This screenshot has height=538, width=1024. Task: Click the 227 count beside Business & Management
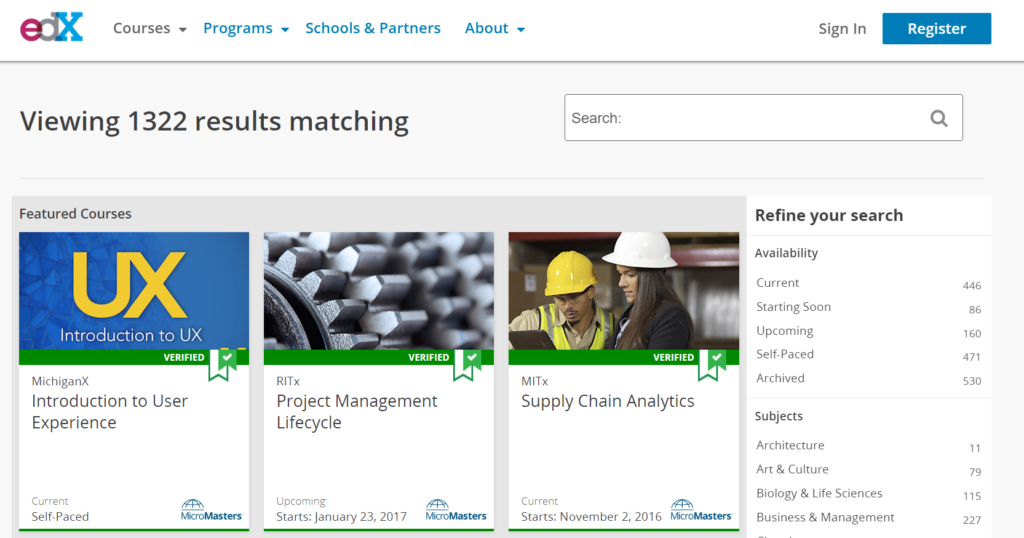(972, 520)
